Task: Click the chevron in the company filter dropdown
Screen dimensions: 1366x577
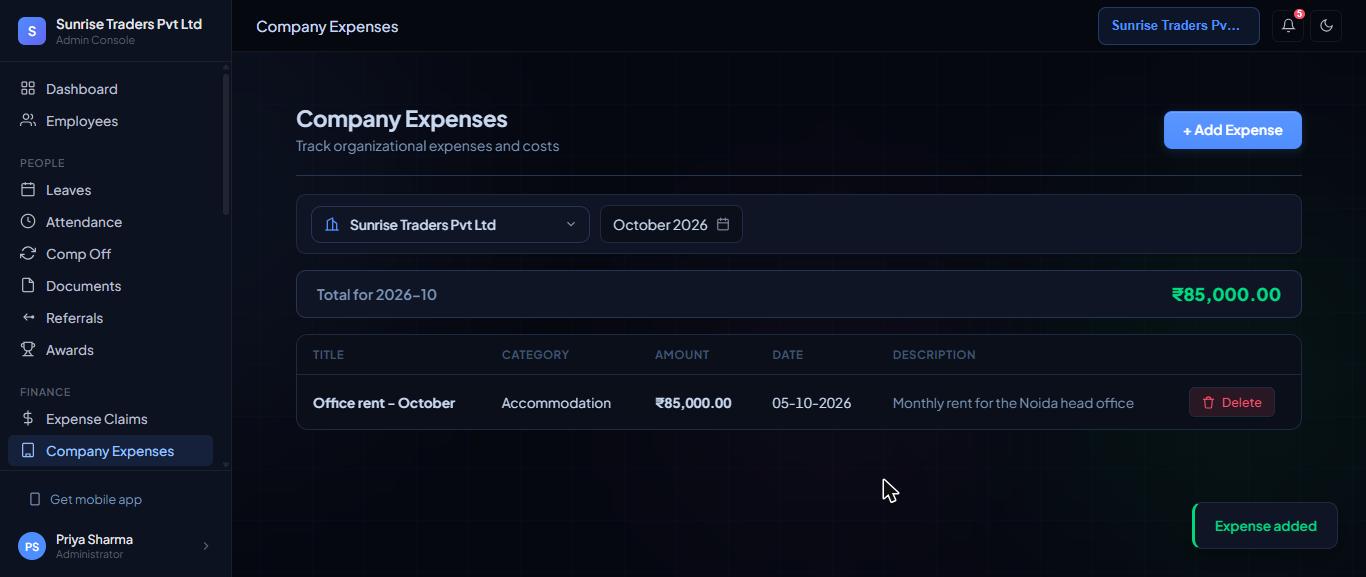Action: click(x=571, y=225)
